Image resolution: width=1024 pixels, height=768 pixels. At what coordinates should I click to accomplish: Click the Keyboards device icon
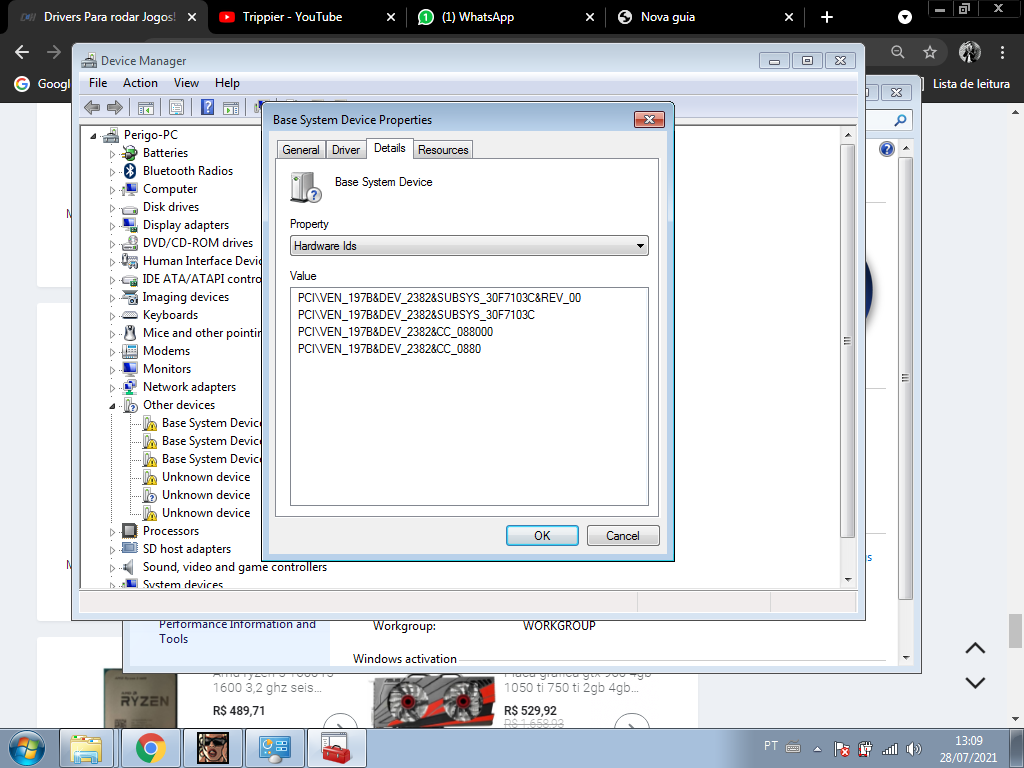pyautogui.click(x=129, y=315)
